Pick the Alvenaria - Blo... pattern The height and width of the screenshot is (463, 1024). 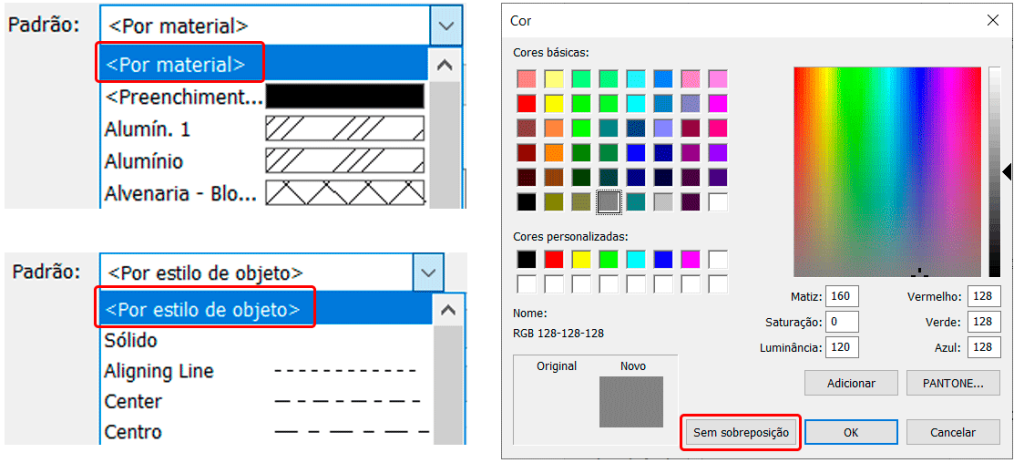point(264,192)
